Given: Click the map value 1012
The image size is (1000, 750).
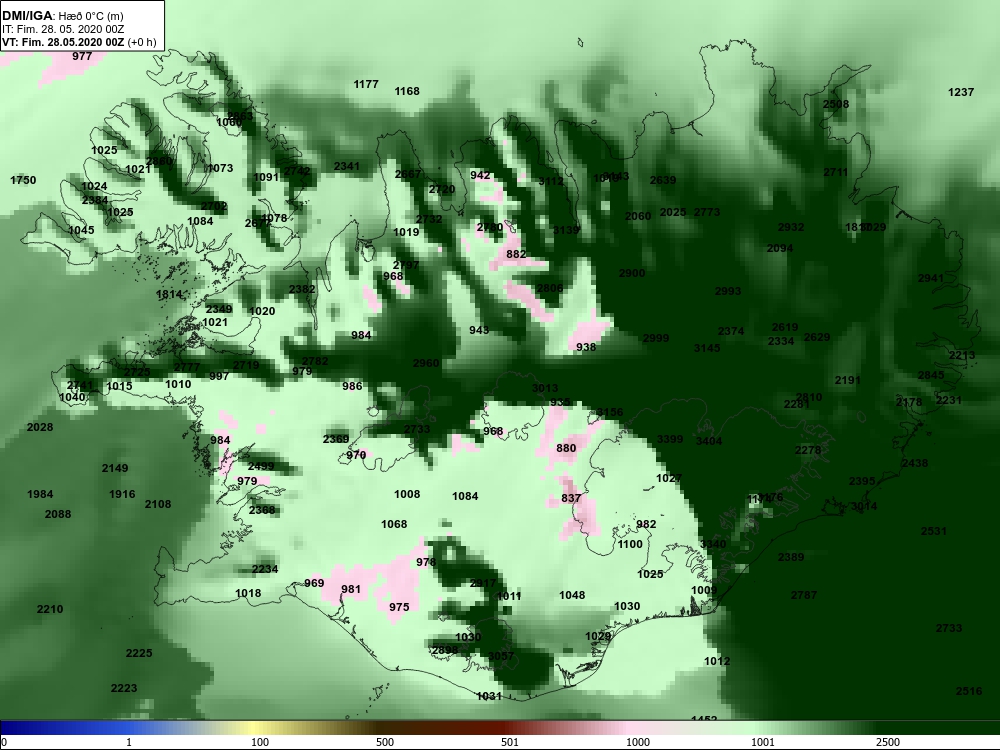Looking at the screenshot, I should pos(717,661).
